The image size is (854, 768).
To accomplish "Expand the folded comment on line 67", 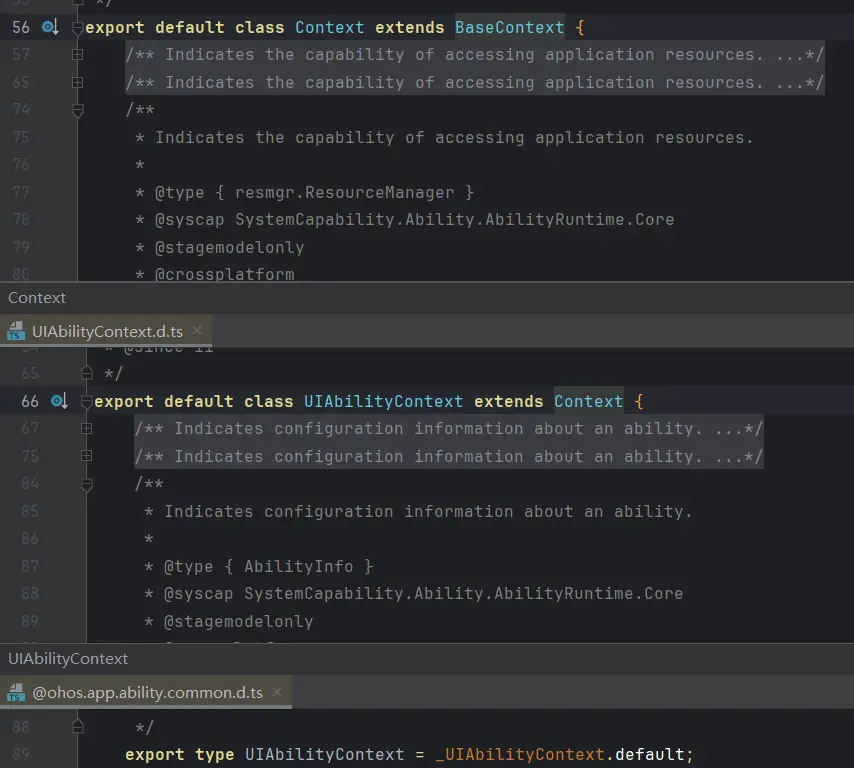I will 87,429.
